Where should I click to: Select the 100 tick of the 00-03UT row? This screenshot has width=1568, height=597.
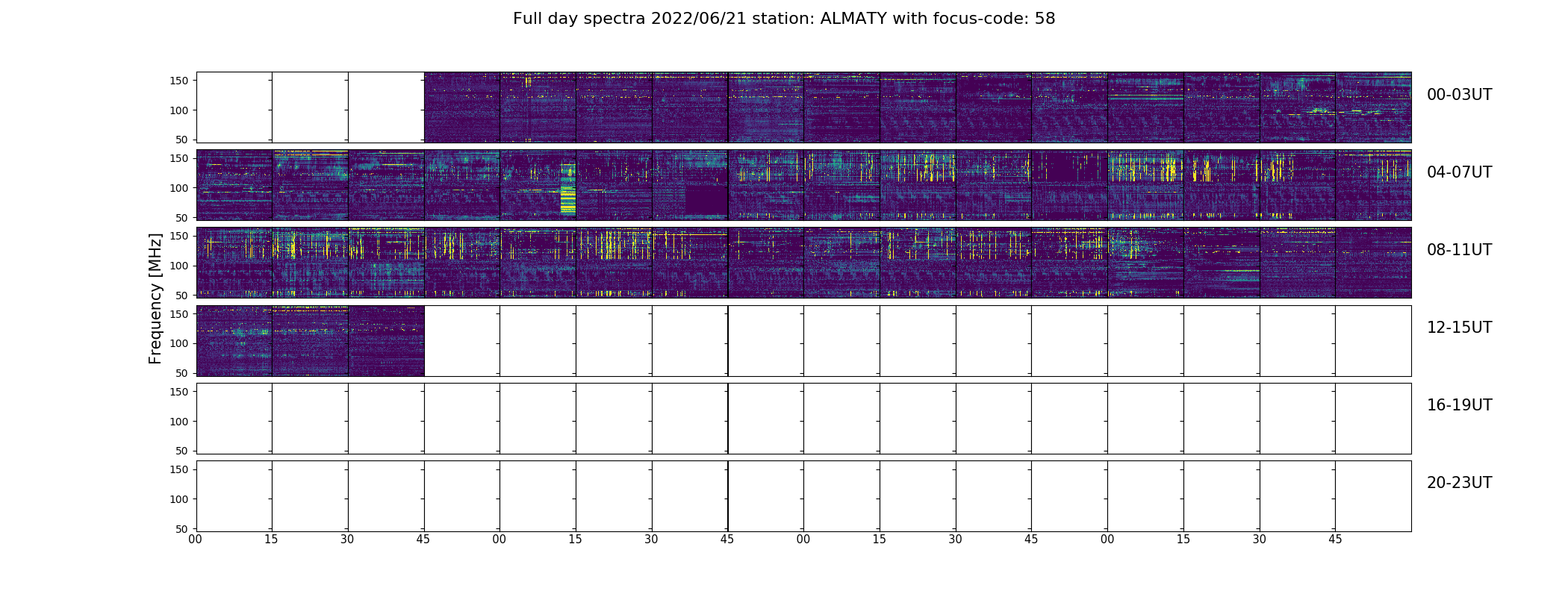[x=178, y=110]
